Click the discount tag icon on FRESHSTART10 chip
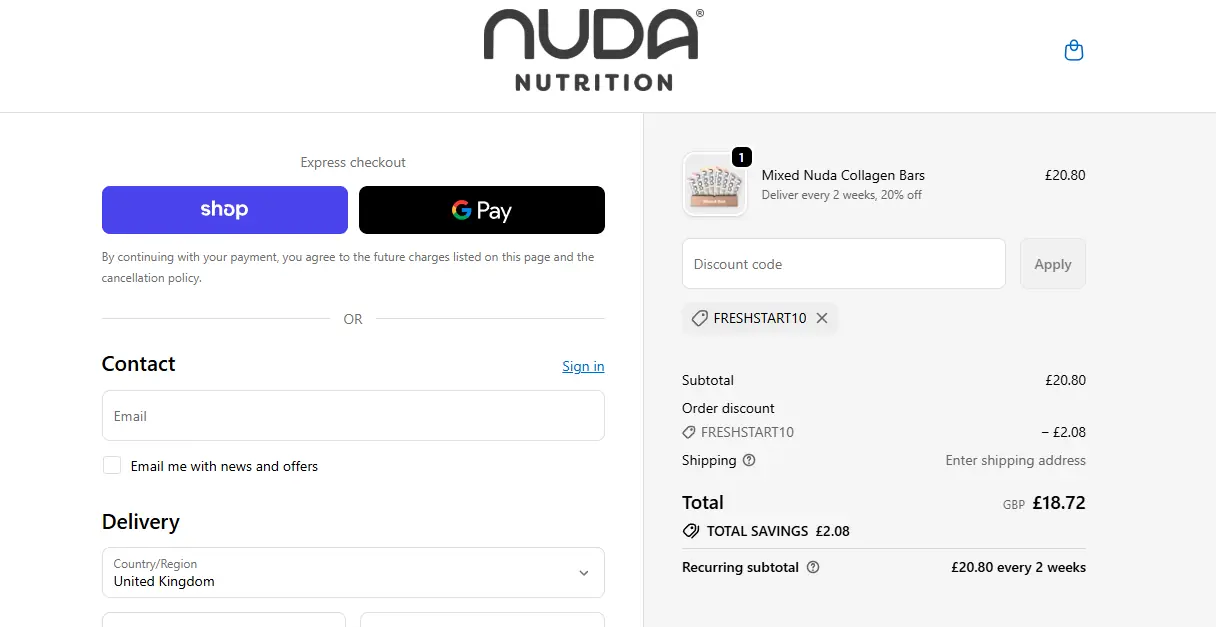Image resolution: width=1216 pixels, height=627 pixels. pyautogui.click(x=700, y=318)
